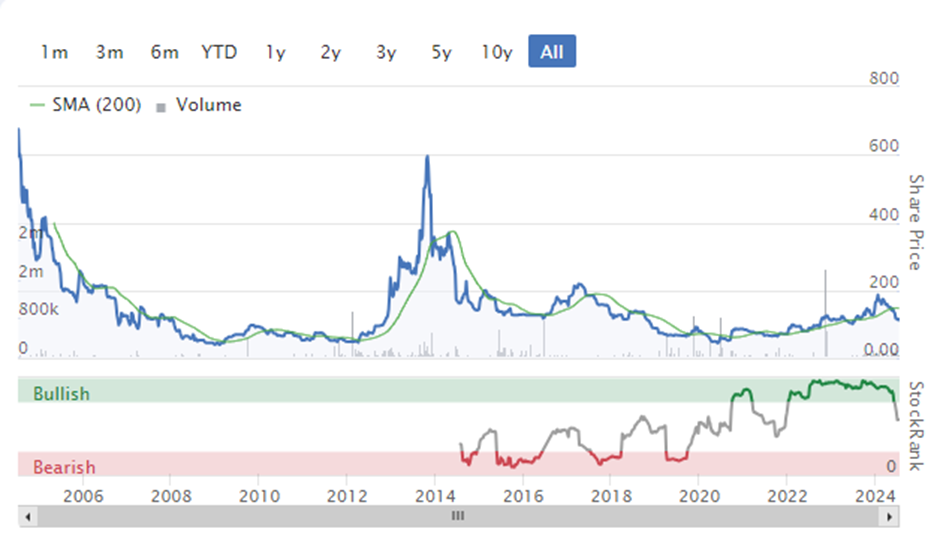Image resolution: width=940 pixels, height=538 pixels.
Task: Click the 2020 x-axis label
Action: pyautogui.click(x=700, y=496)
